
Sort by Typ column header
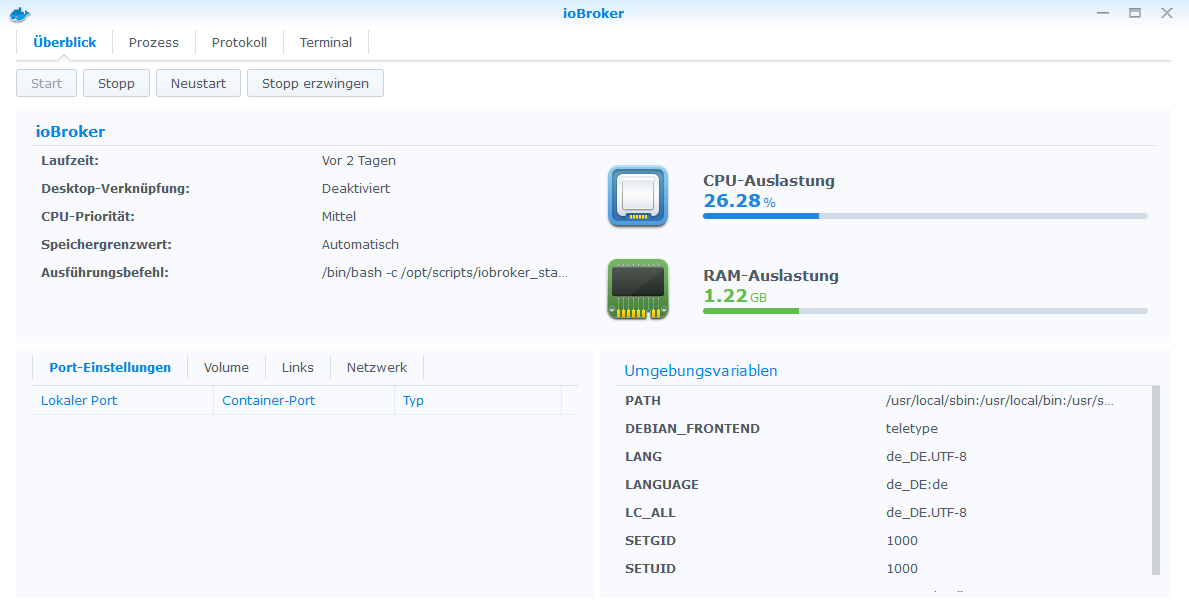coord(478,401)
